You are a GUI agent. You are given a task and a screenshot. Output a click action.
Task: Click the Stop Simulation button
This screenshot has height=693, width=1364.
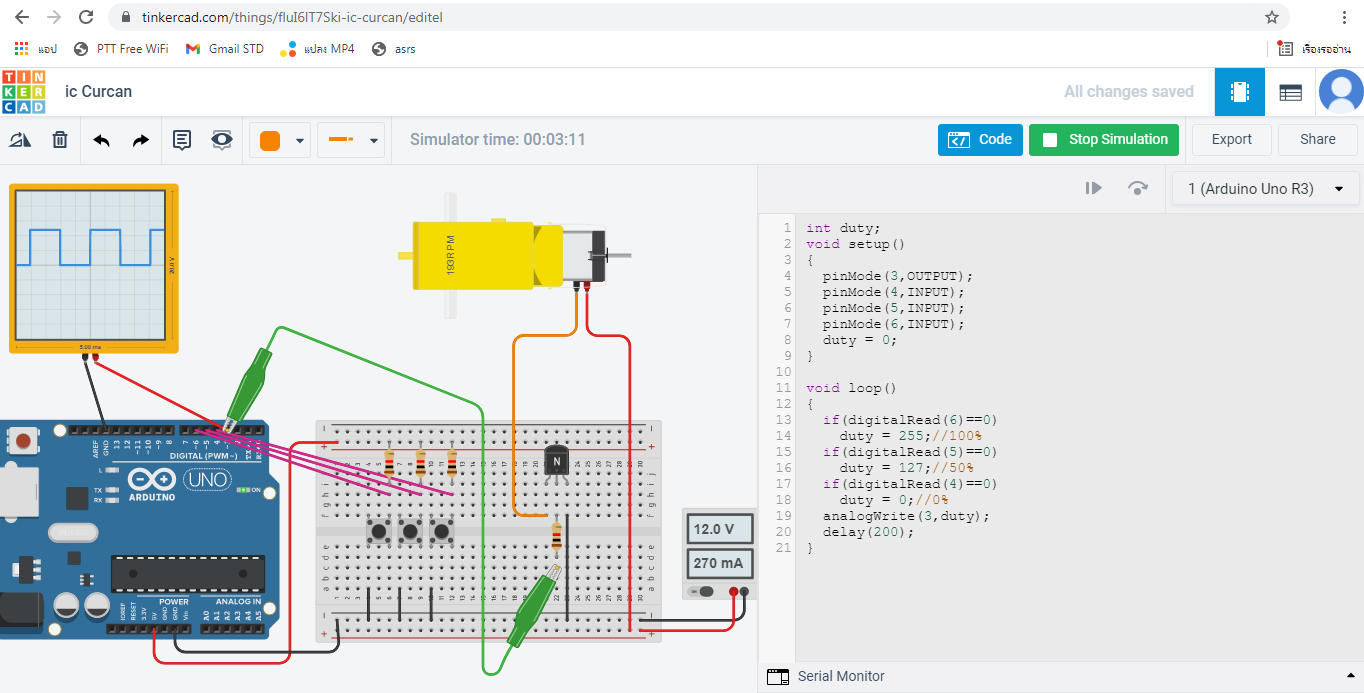(x=1104, y=140)
